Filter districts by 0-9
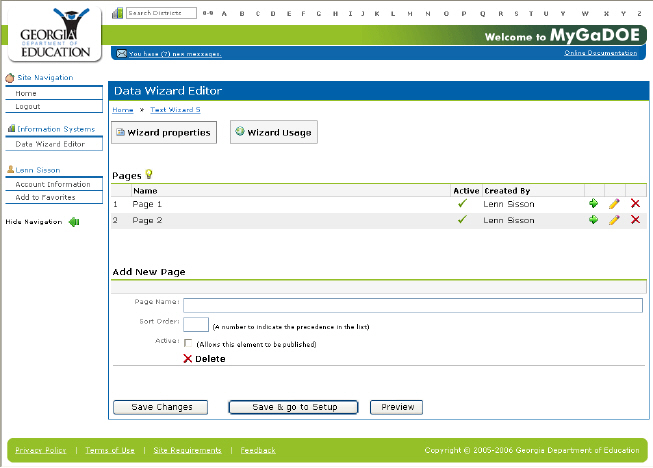Image resolution: width=653 pixels, height=468 pixels. 208,13
